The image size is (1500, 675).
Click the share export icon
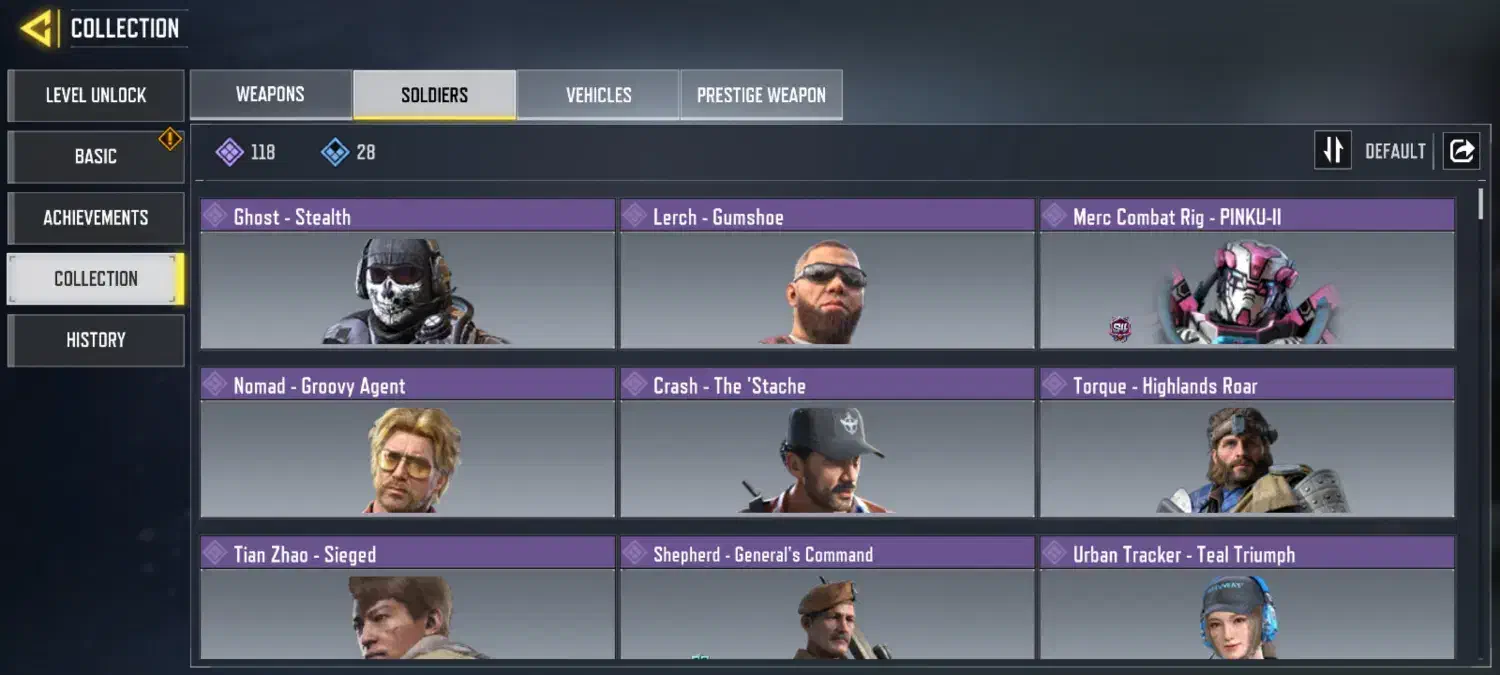tap(1461, 151)
